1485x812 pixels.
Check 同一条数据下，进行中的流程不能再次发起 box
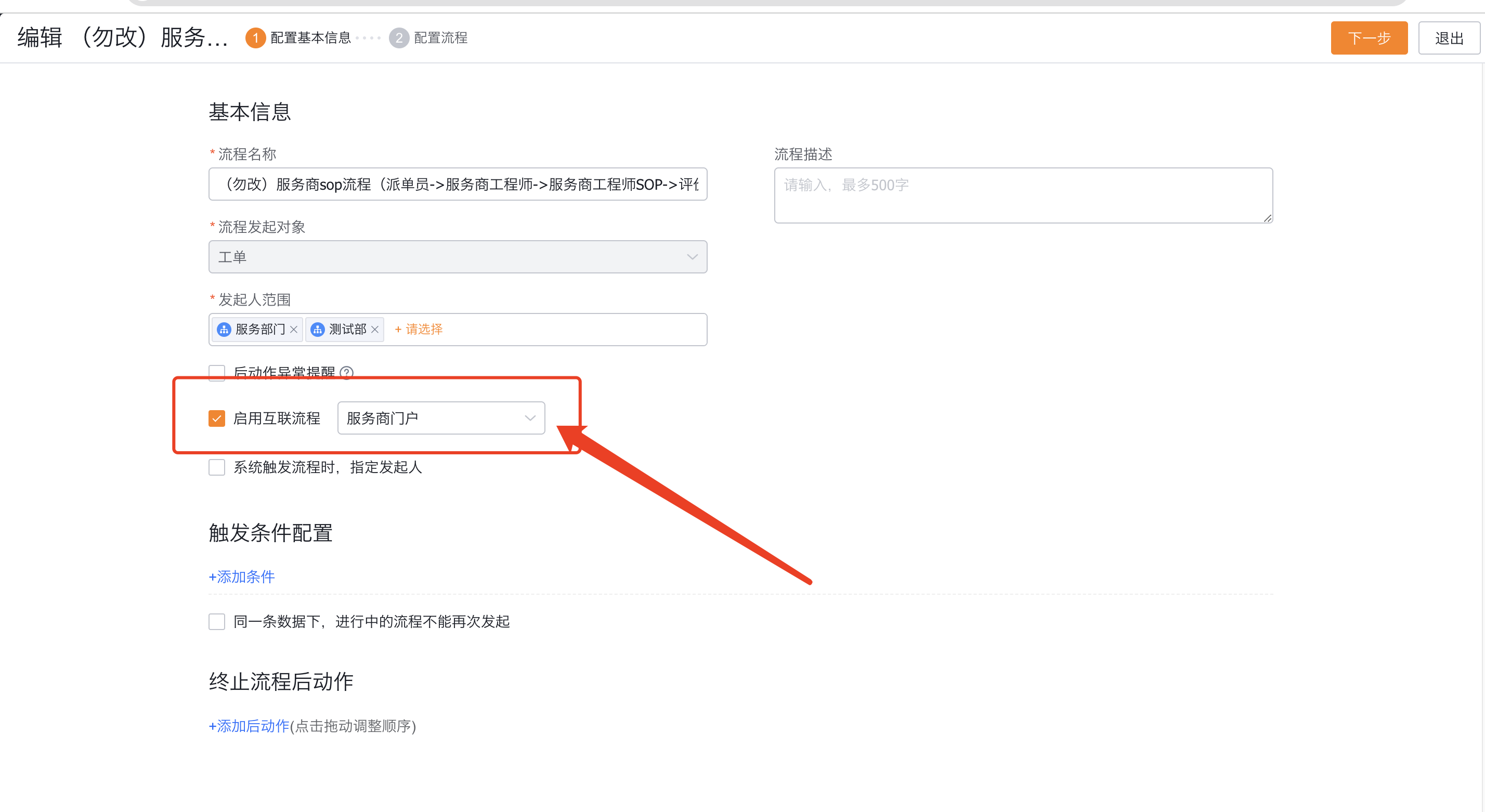[217, 621]
